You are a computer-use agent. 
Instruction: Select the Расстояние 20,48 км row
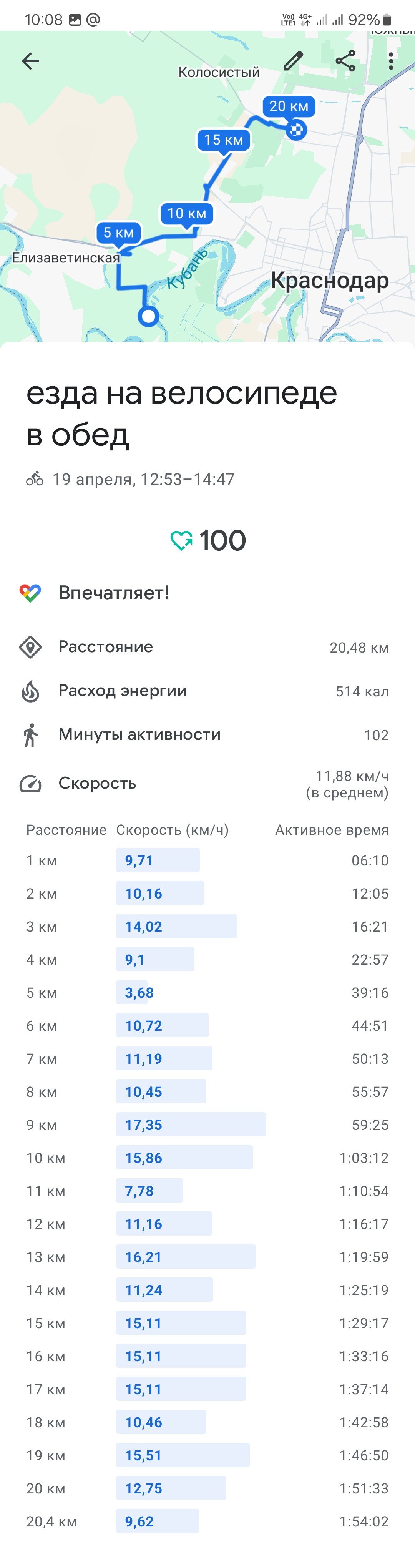[x=207, y=647]
